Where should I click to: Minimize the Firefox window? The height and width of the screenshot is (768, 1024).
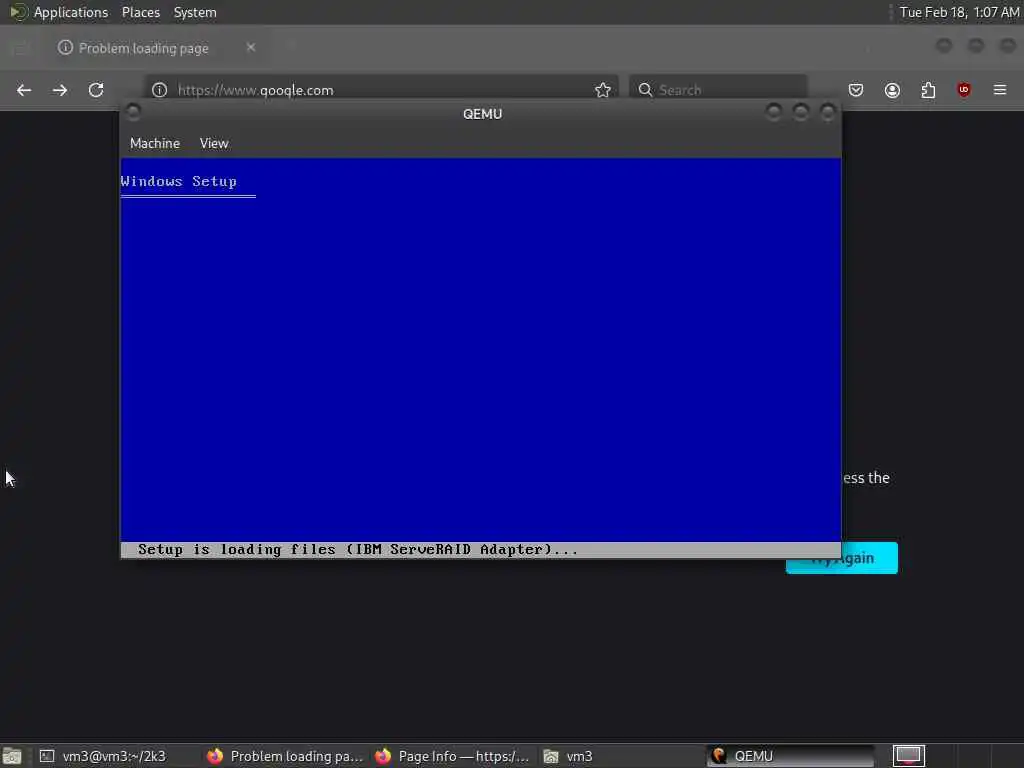click(x=944, y=46)
